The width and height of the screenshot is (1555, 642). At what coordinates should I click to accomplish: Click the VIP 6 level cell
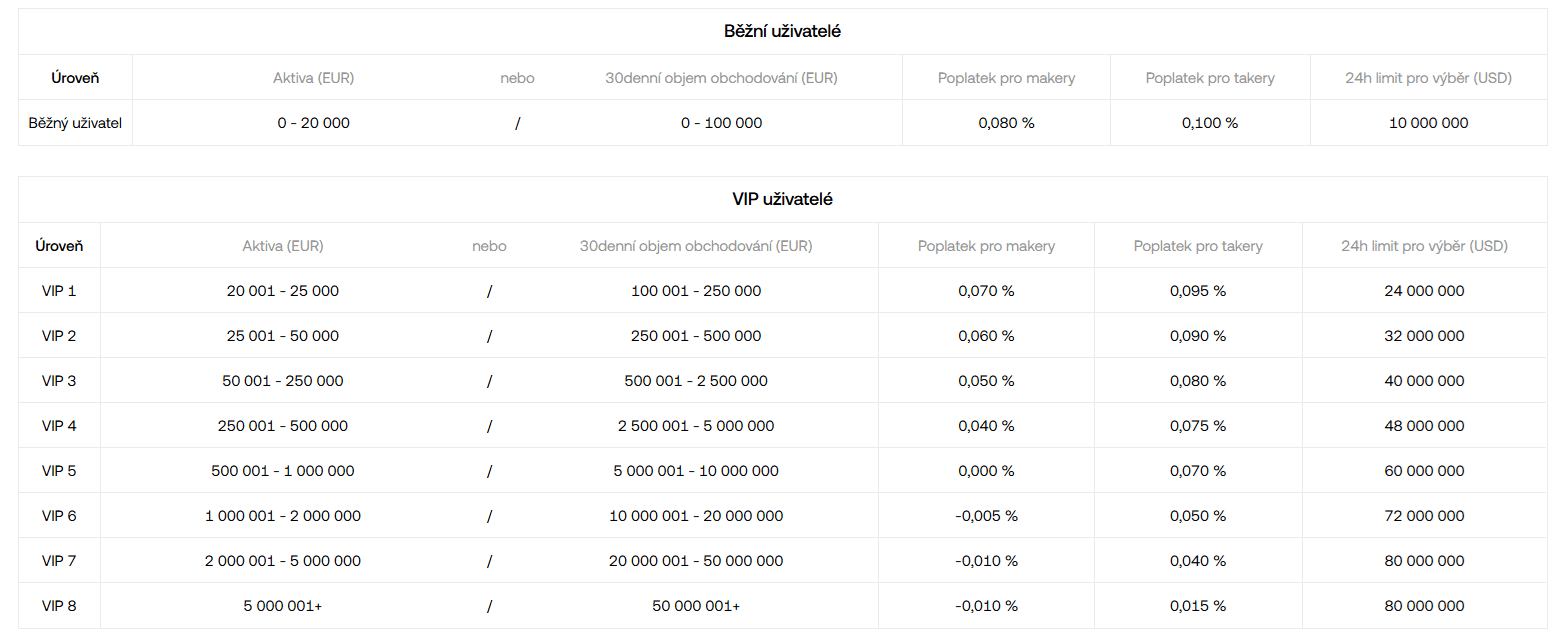[x=59, y=516]
